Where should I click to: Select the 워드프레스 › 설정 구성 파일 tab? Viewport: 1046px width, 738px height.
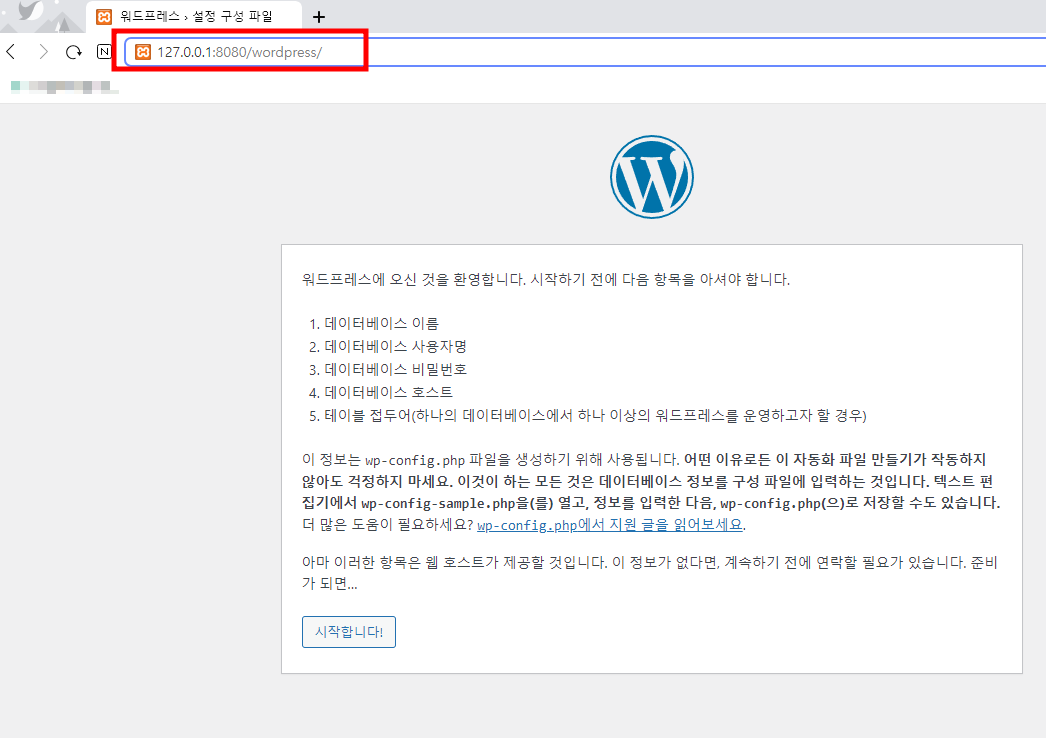coord(193,17)
